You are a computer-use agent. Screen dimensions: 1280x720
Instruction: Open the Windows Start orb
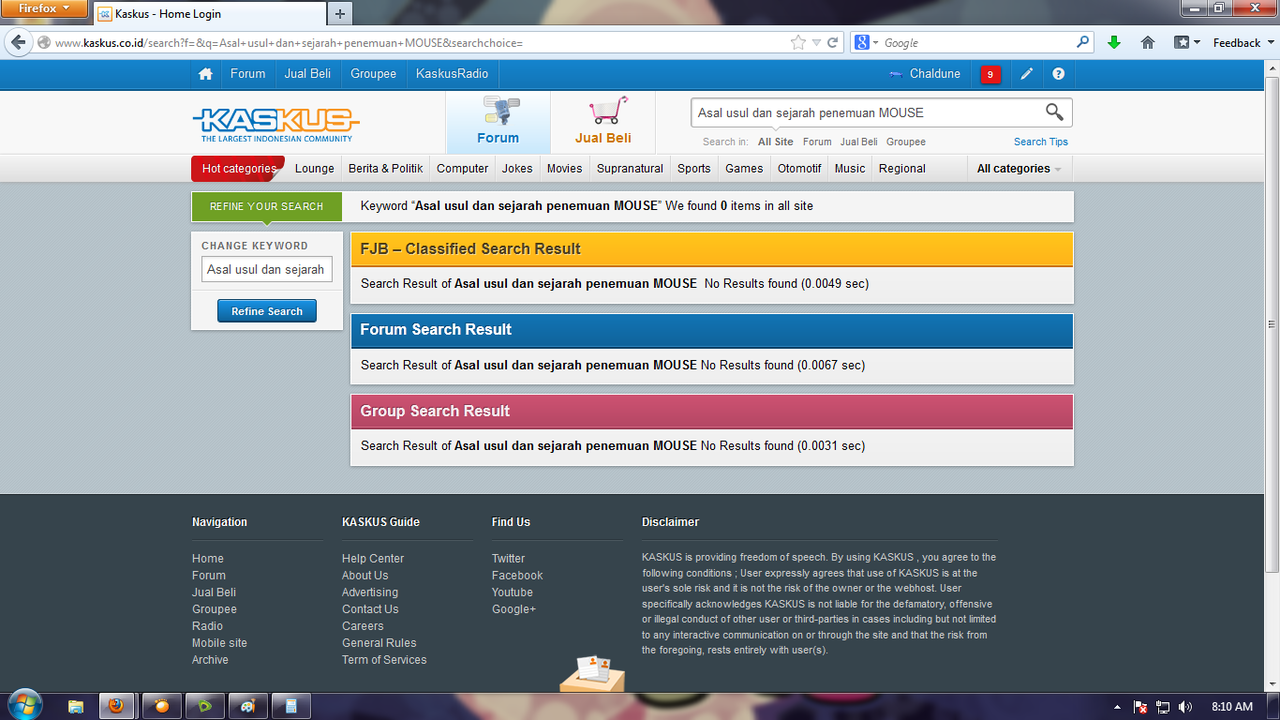(x=24, y=705)
